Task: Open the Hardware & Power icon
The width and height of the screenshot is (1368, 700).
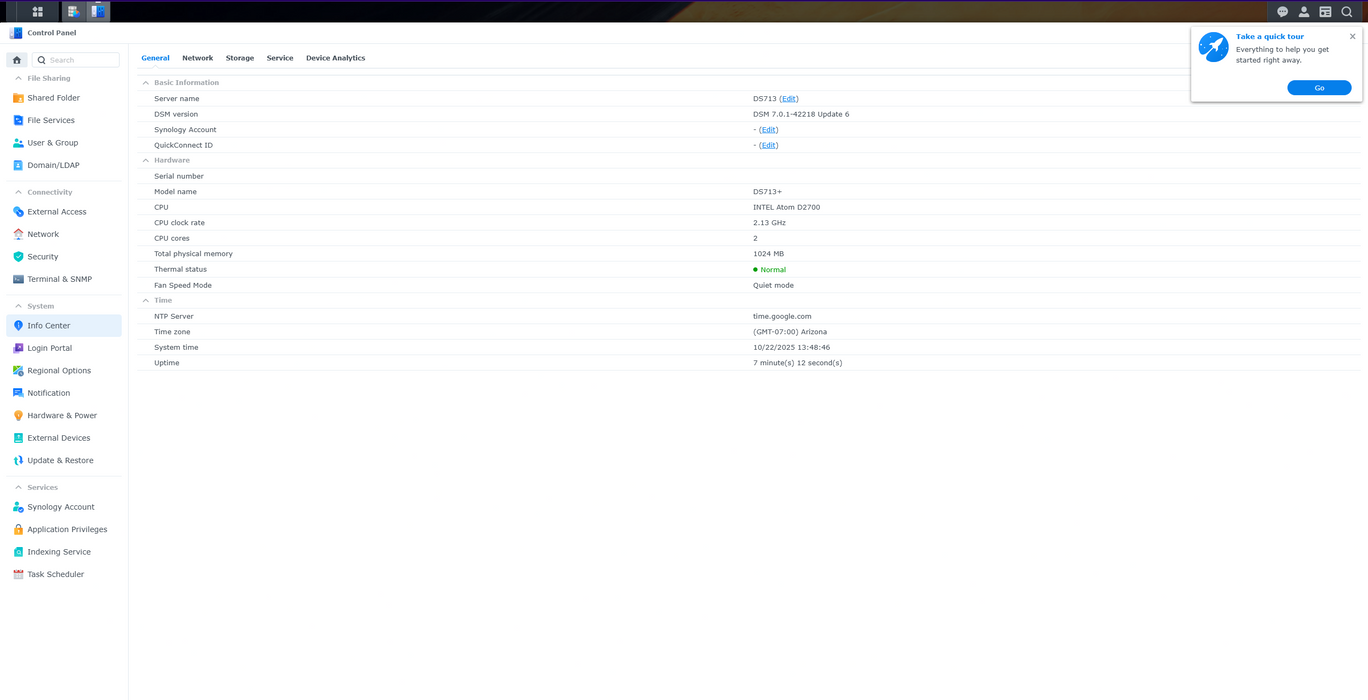Action: click(17, 415)
